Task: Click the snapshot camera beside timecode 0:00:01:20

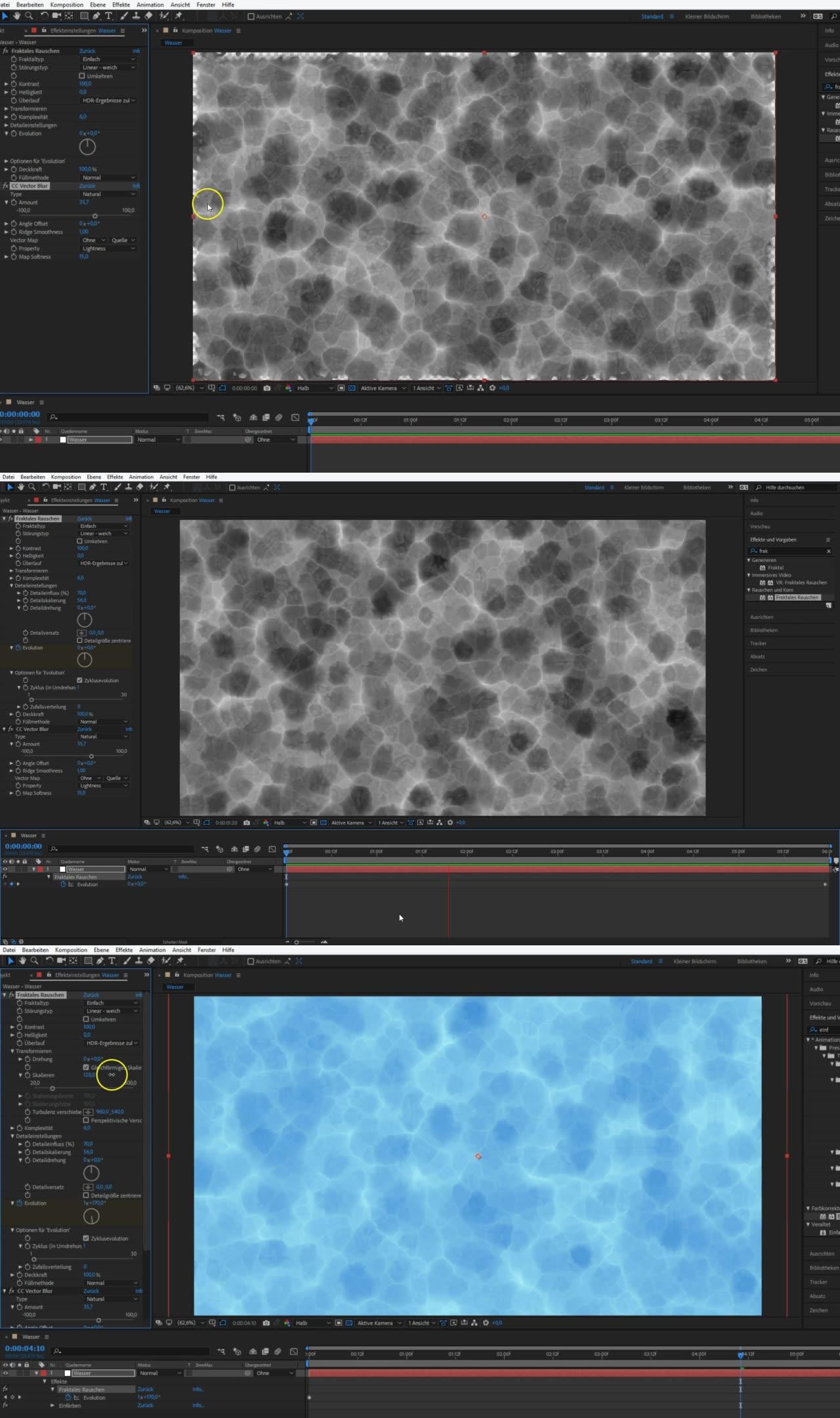Action: pyautogui.click(x=246, y=823)
